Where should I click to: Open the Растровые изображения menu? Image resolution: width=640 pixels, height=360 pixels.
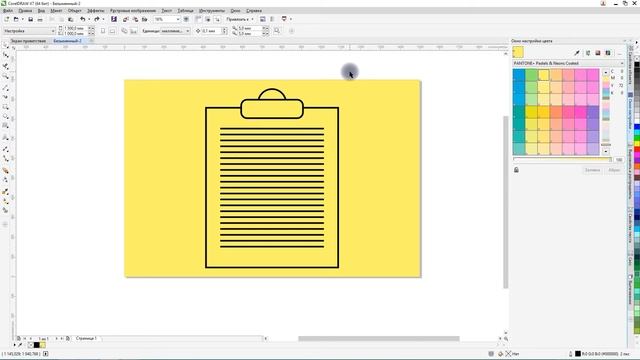tap(133, 11)
